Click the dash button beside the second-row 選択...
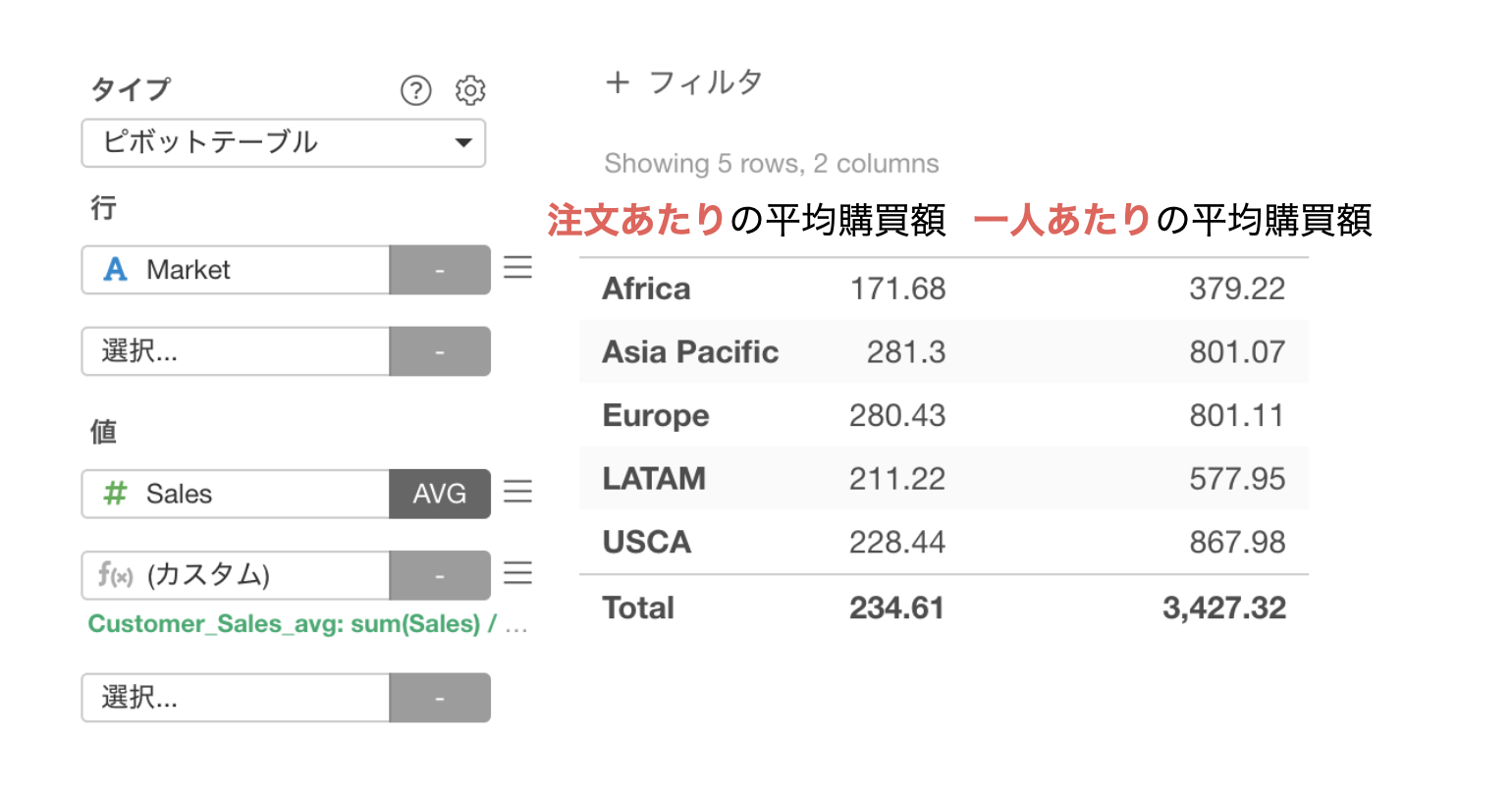This screenshot has width=1512, height=791. (440, 351)
